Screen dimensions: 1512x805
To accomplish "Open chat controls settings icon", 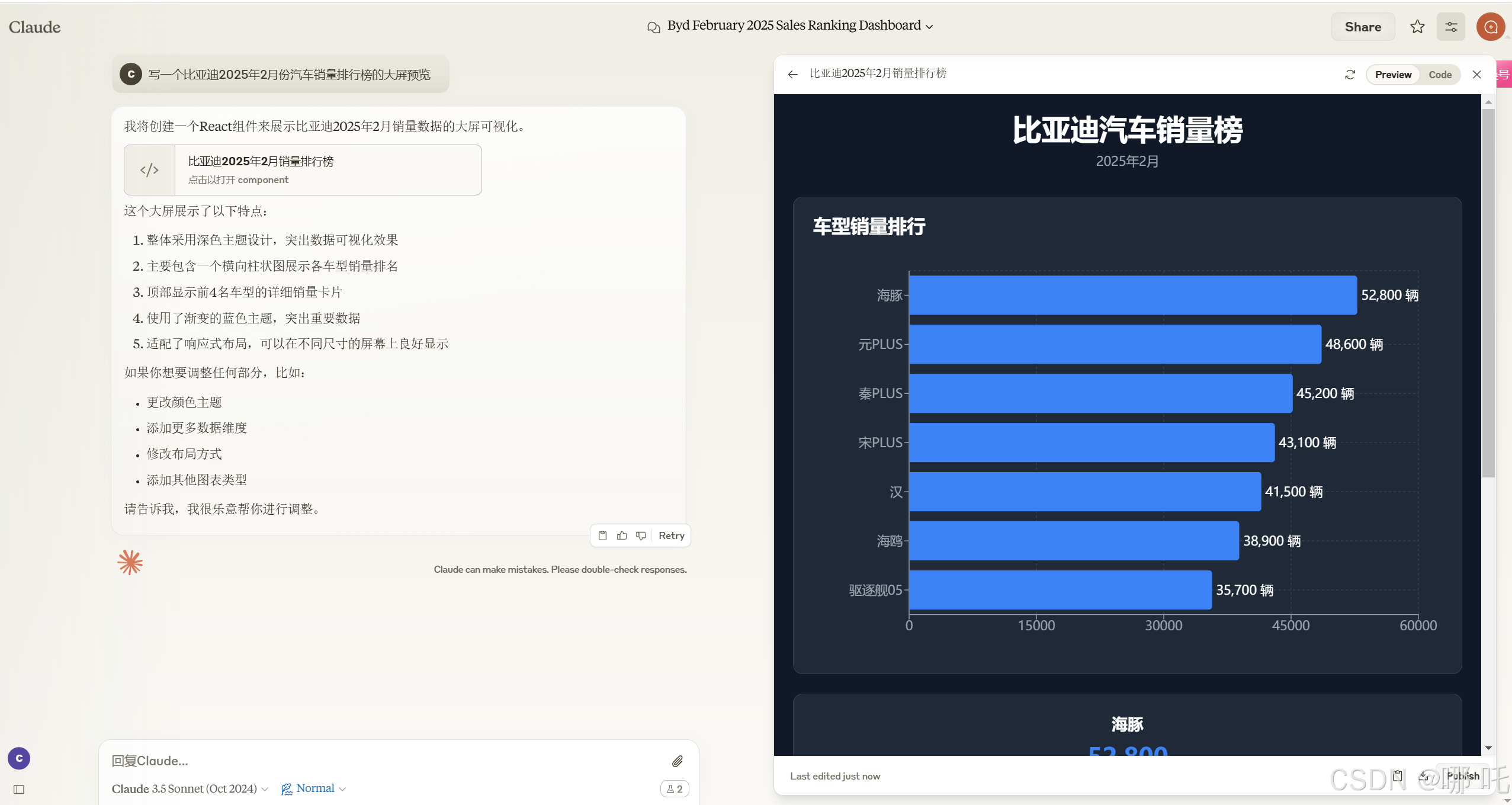I will coord(1450,27).
